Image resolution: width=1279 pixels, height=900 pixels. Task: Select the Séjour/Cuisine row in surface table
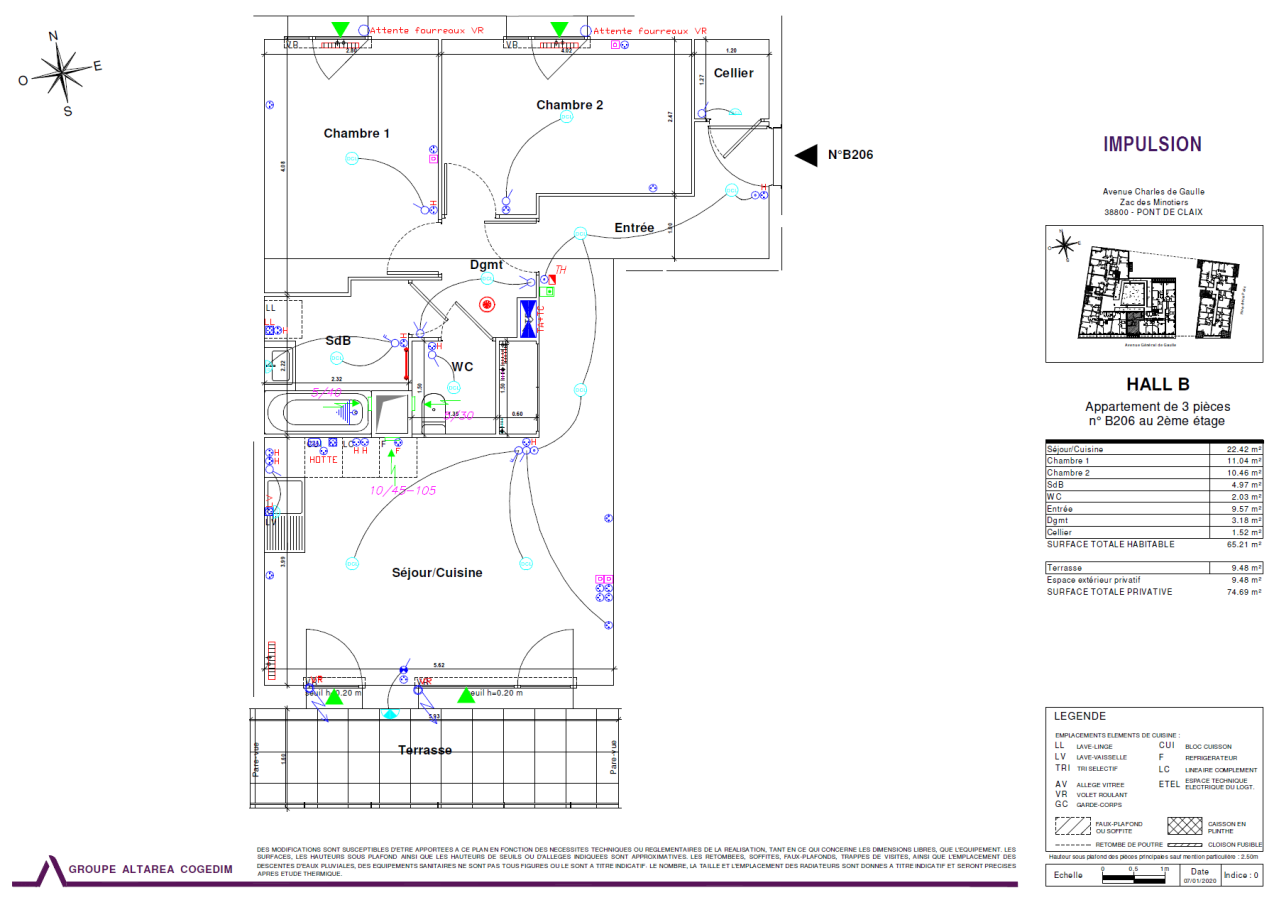(1153, 449)
